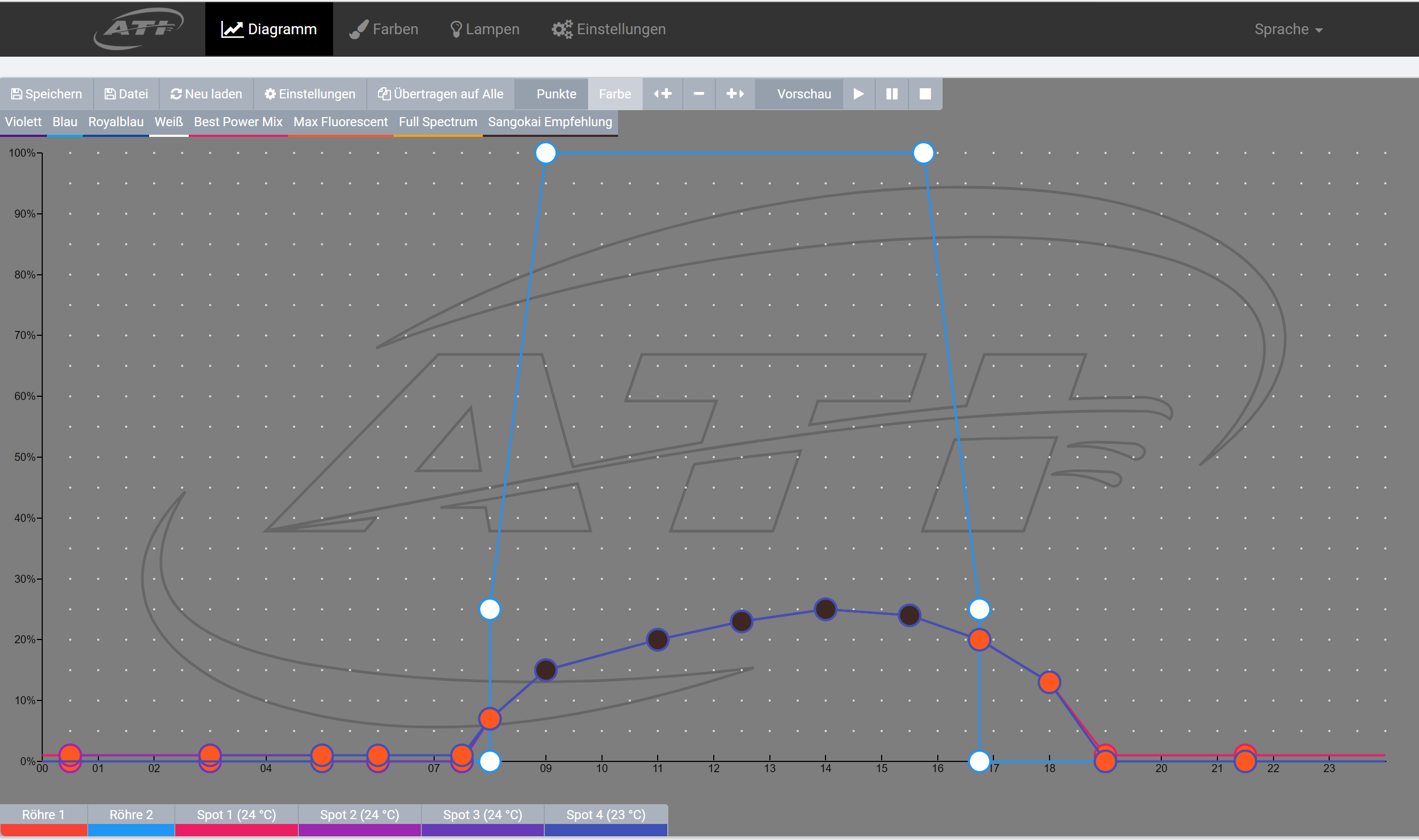Reload with Neu laden button
This screenshot has width=1419, height=840.
tap(206, 94)
